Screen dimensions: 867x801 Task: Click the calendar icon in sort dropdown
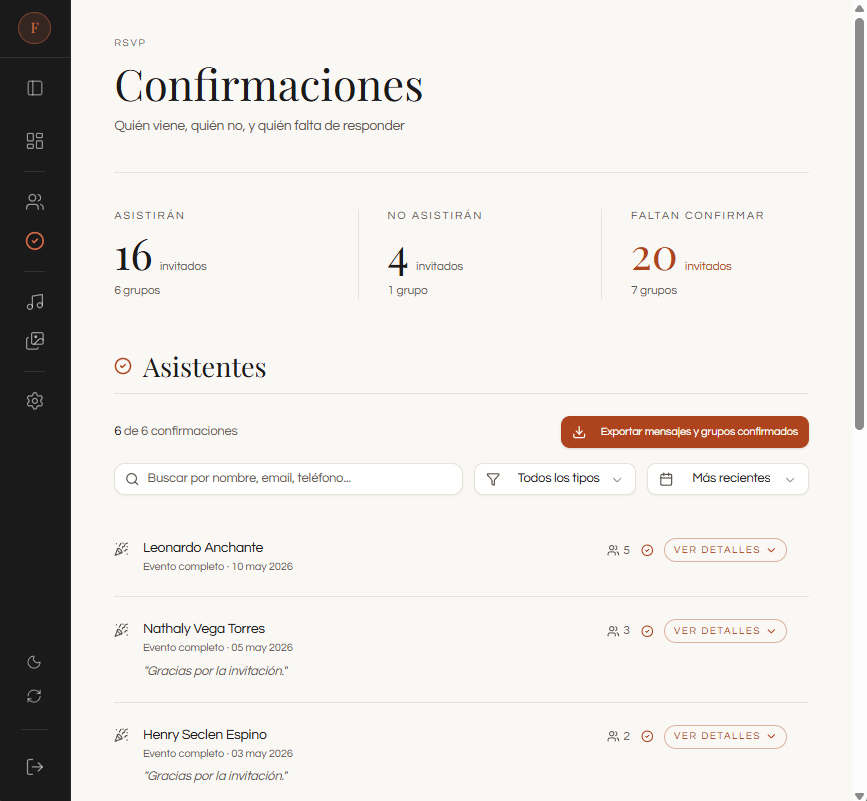666,479
